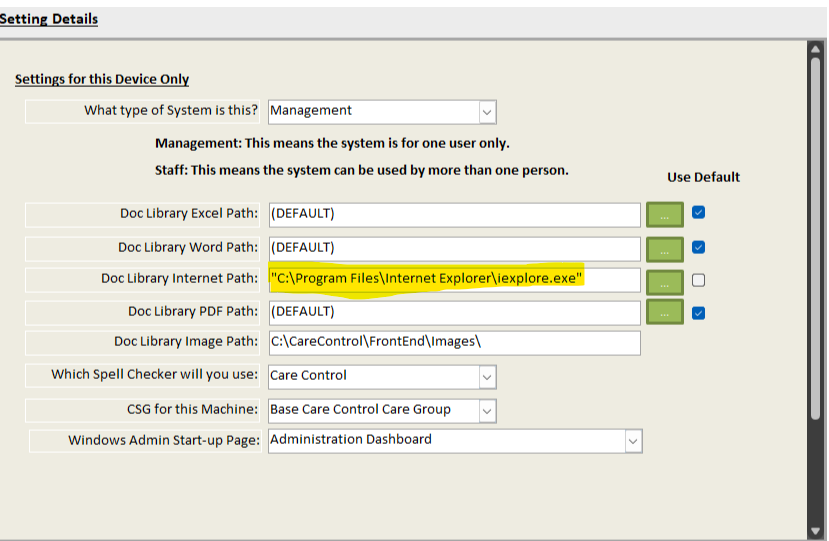This screenshot has width=829, height=541.
Task: Click the Doc Library Image Path field
Action: coord(455,343)
